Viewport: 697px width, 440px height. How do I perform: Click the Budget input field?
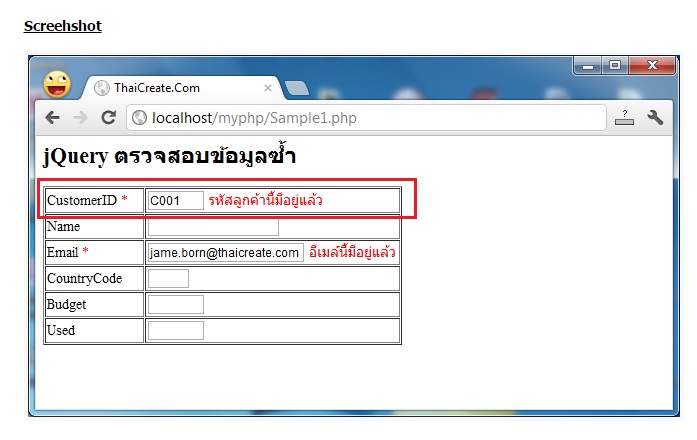(176, 304)
